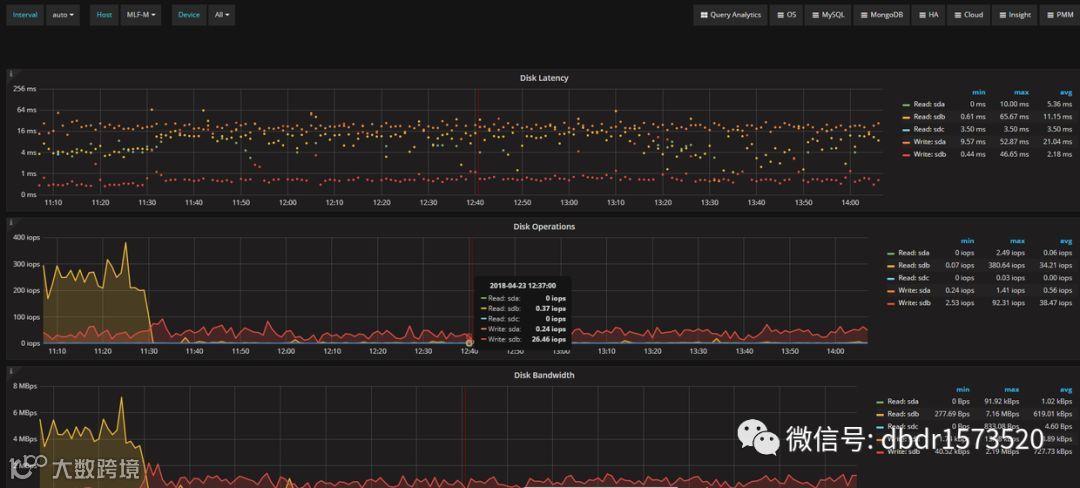Click the 65.67 ms max latency value
Screen dimensions: 1080x488
(1015, 116)
